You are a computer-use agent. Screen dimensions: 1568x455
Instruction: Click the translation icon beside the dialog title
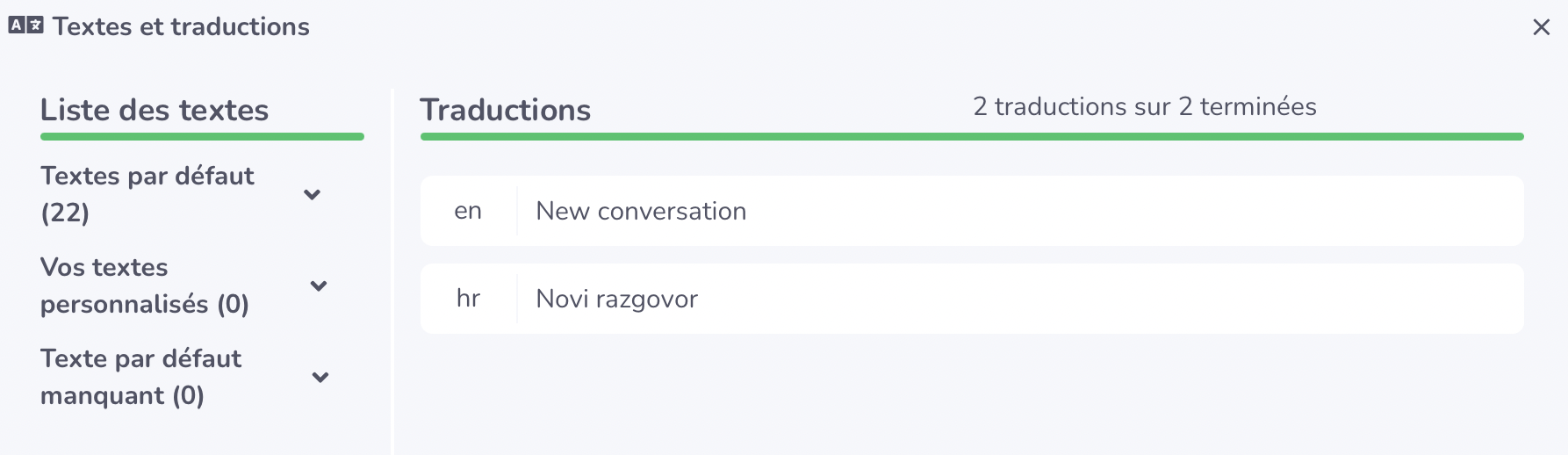[25, 25]
